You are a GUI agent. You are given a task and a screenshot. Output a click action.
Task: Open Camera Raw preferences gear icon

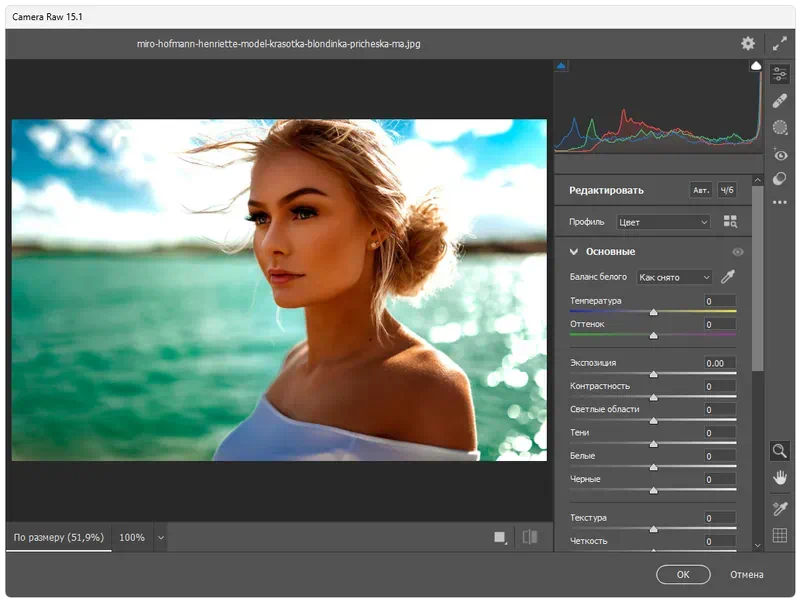click(747, 43)
